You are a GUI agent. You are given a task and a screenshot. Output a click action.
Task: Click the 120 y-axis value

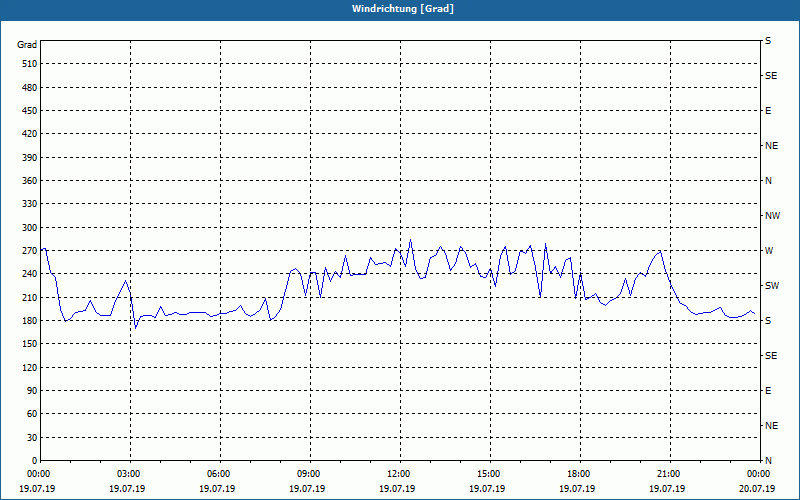30,367
